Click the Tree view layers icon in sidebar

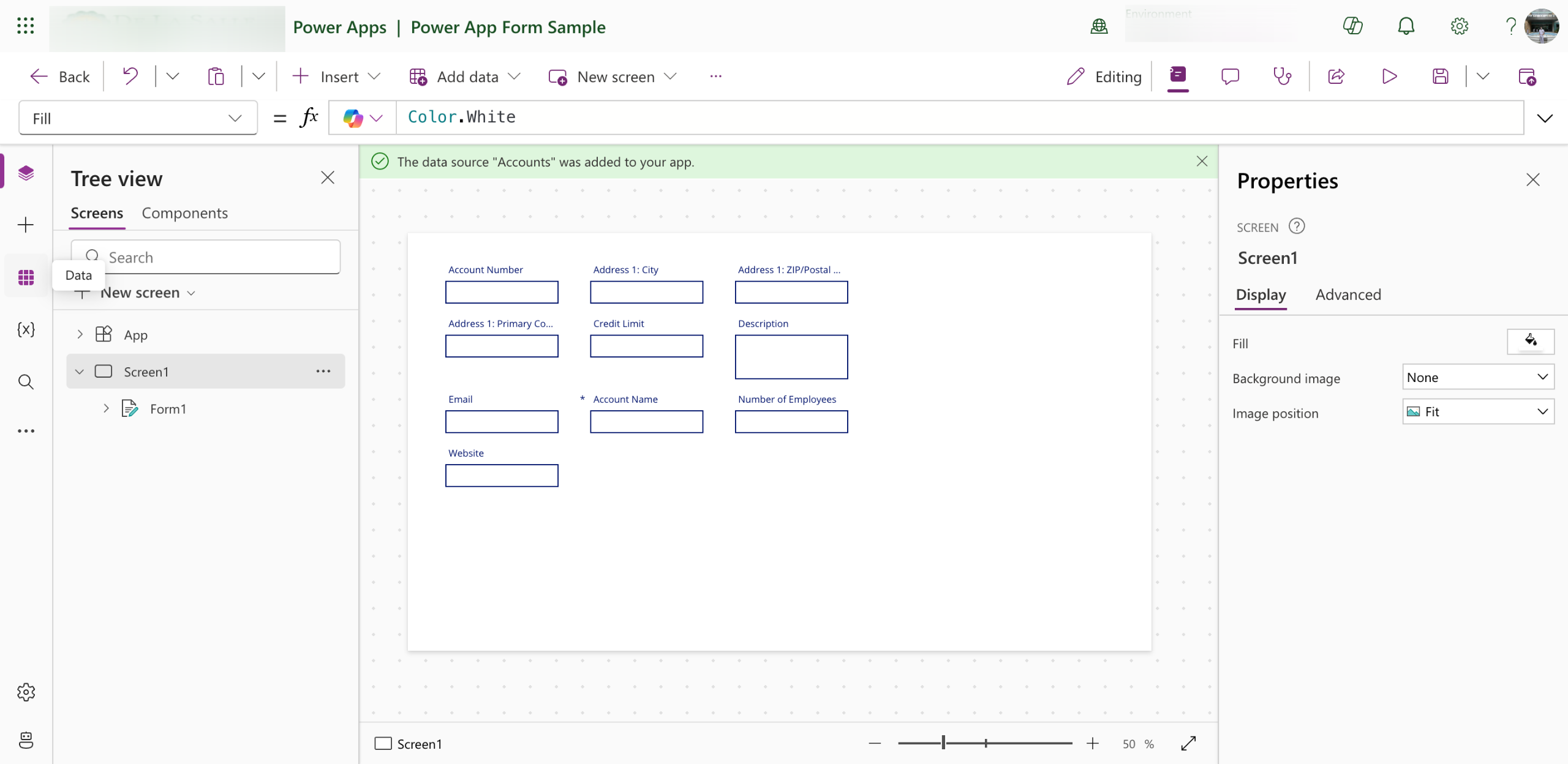[26, 173]
